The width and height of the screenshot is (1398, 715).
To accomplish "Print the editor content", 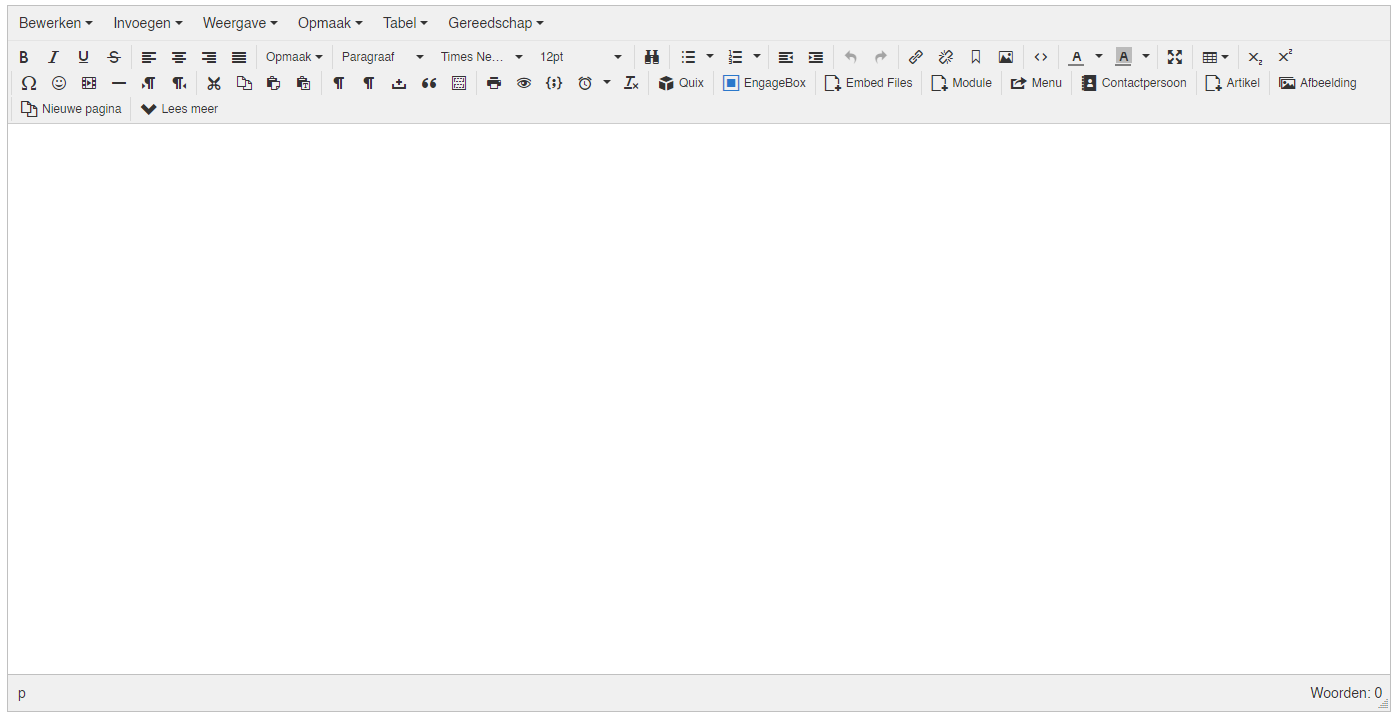I will pyautogui.click(x=494, y=83).
